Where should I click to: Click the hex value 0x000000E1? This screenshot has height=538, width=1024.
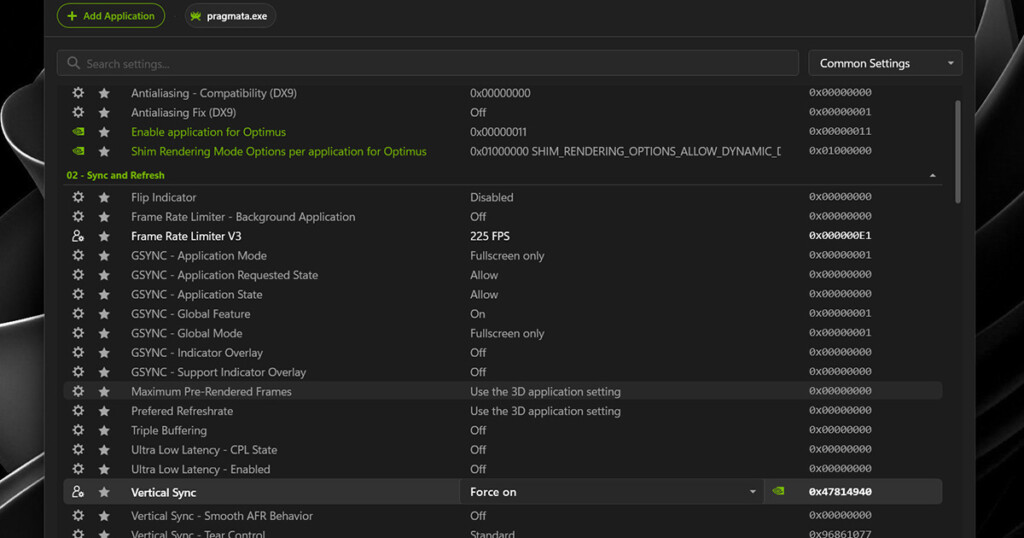point(840,236)
